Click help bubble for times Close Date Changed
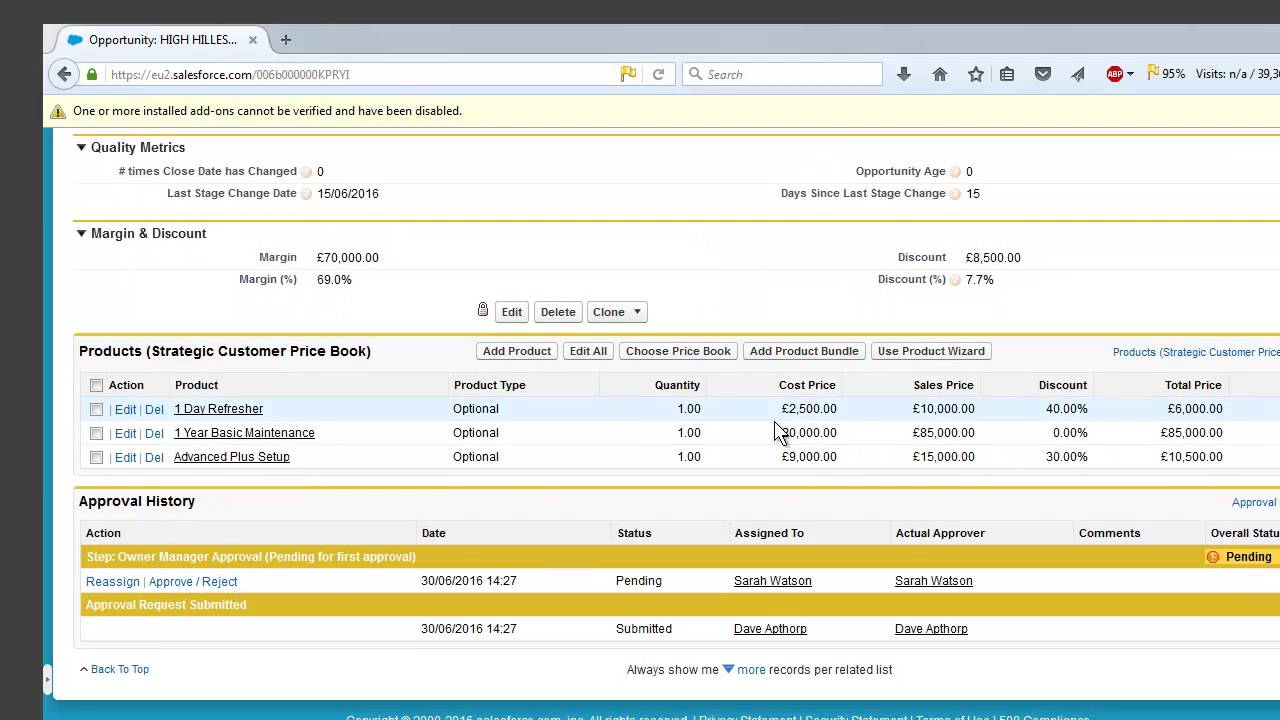This screenshot has width=1280, height=720. pos(307,172)
